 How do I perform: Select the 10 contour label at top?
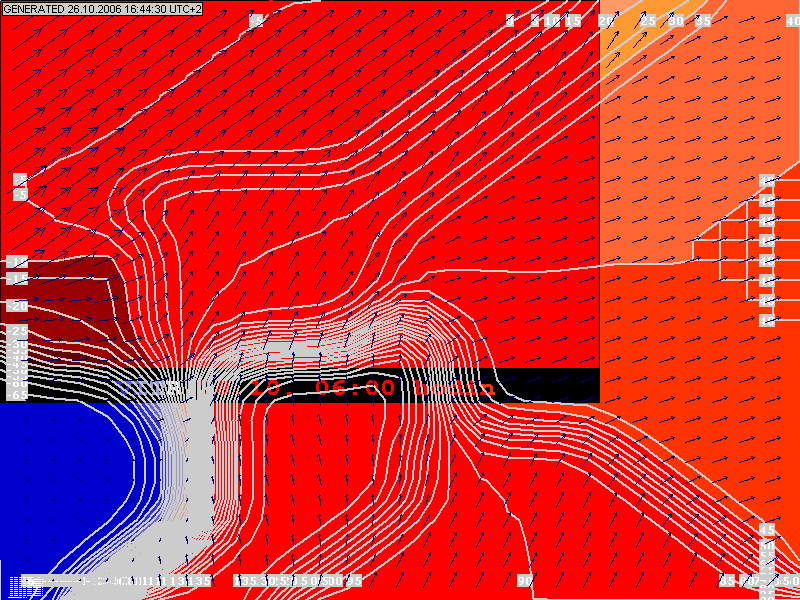[x=552, y=20]
